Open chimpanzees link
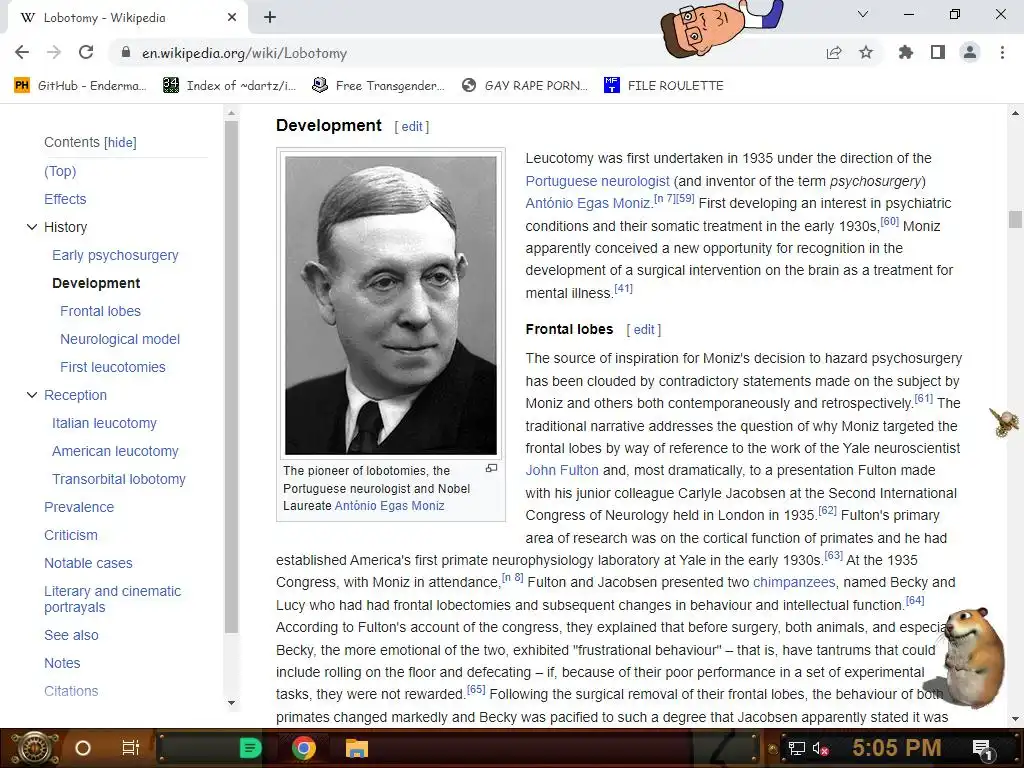Image resolution: width=1024 pixels, height=768 pixels. coord(794,582)
